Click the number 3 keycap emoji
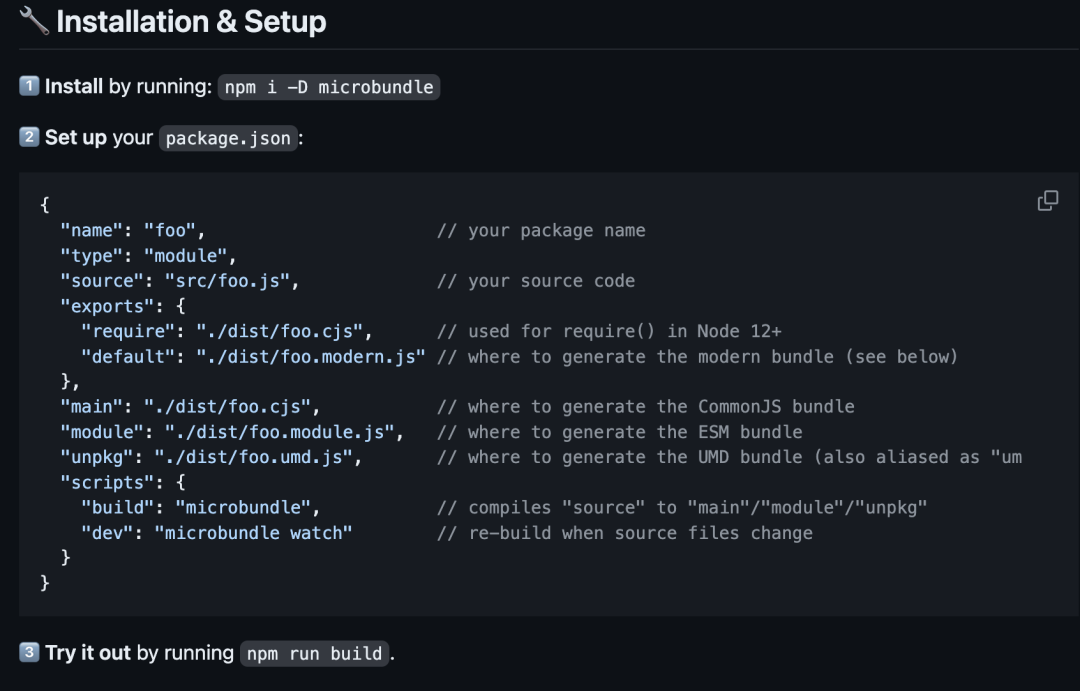This screenshot has width=1080, height=691. [x=29, y=652]
